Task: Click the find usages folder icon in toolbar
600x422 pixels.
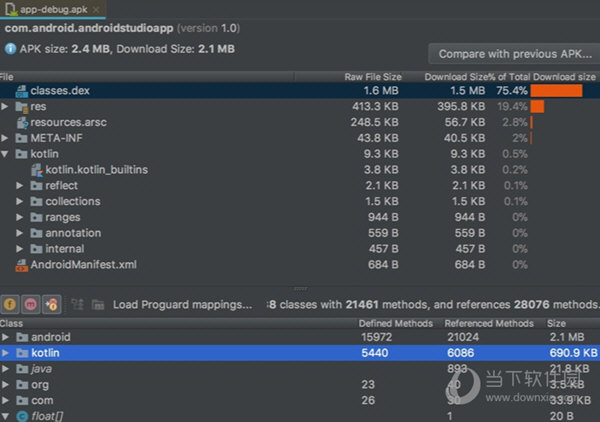Action: (x=98, y=305)
